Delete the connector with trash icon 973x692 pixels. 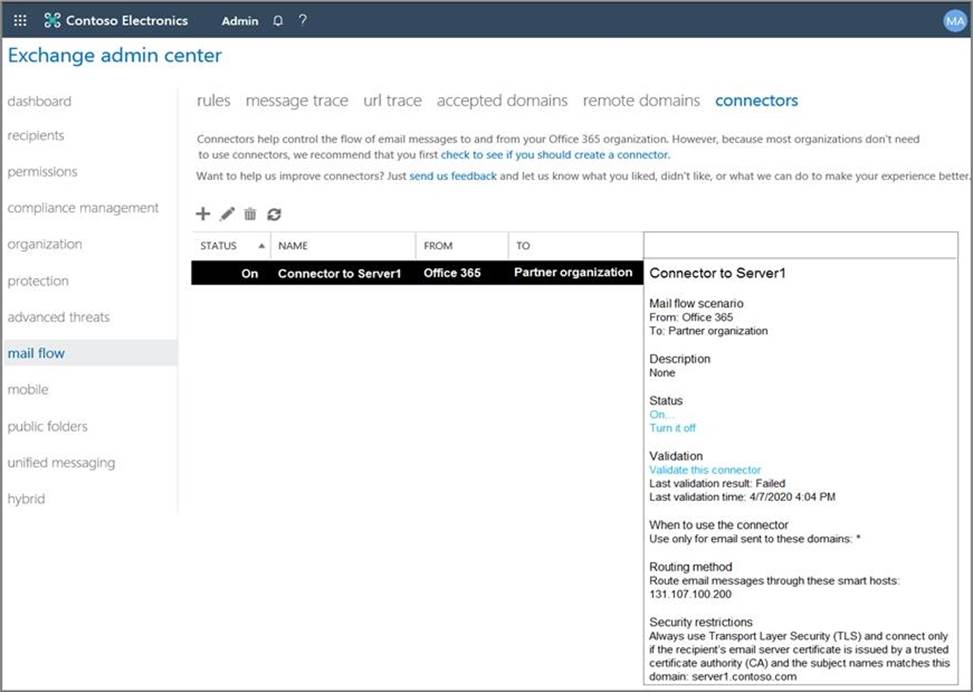click(250, 214)
